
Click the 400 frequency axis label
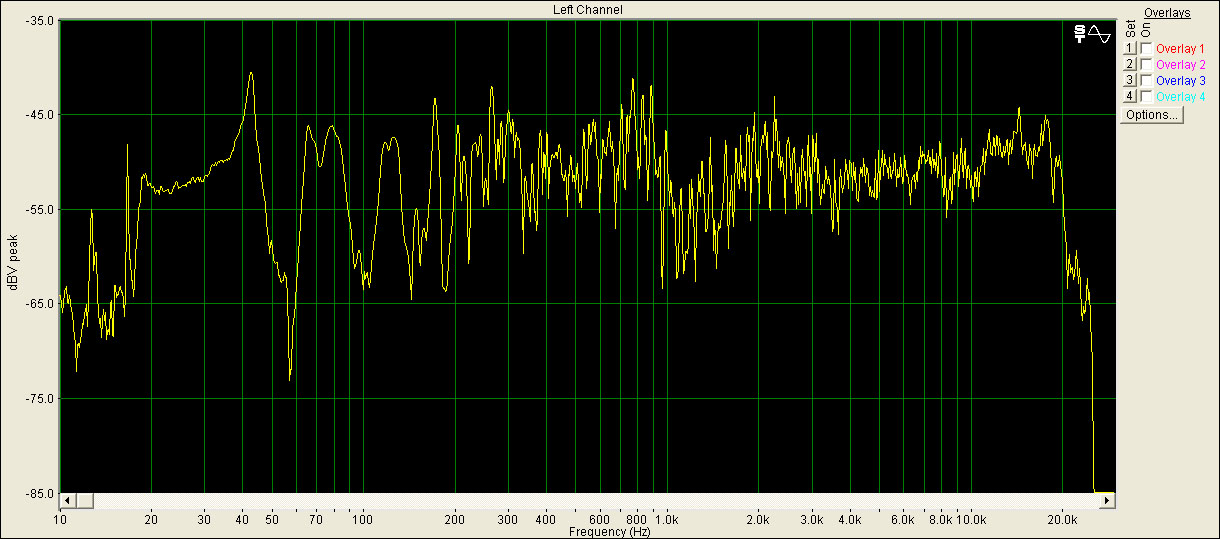coord(545,520)
